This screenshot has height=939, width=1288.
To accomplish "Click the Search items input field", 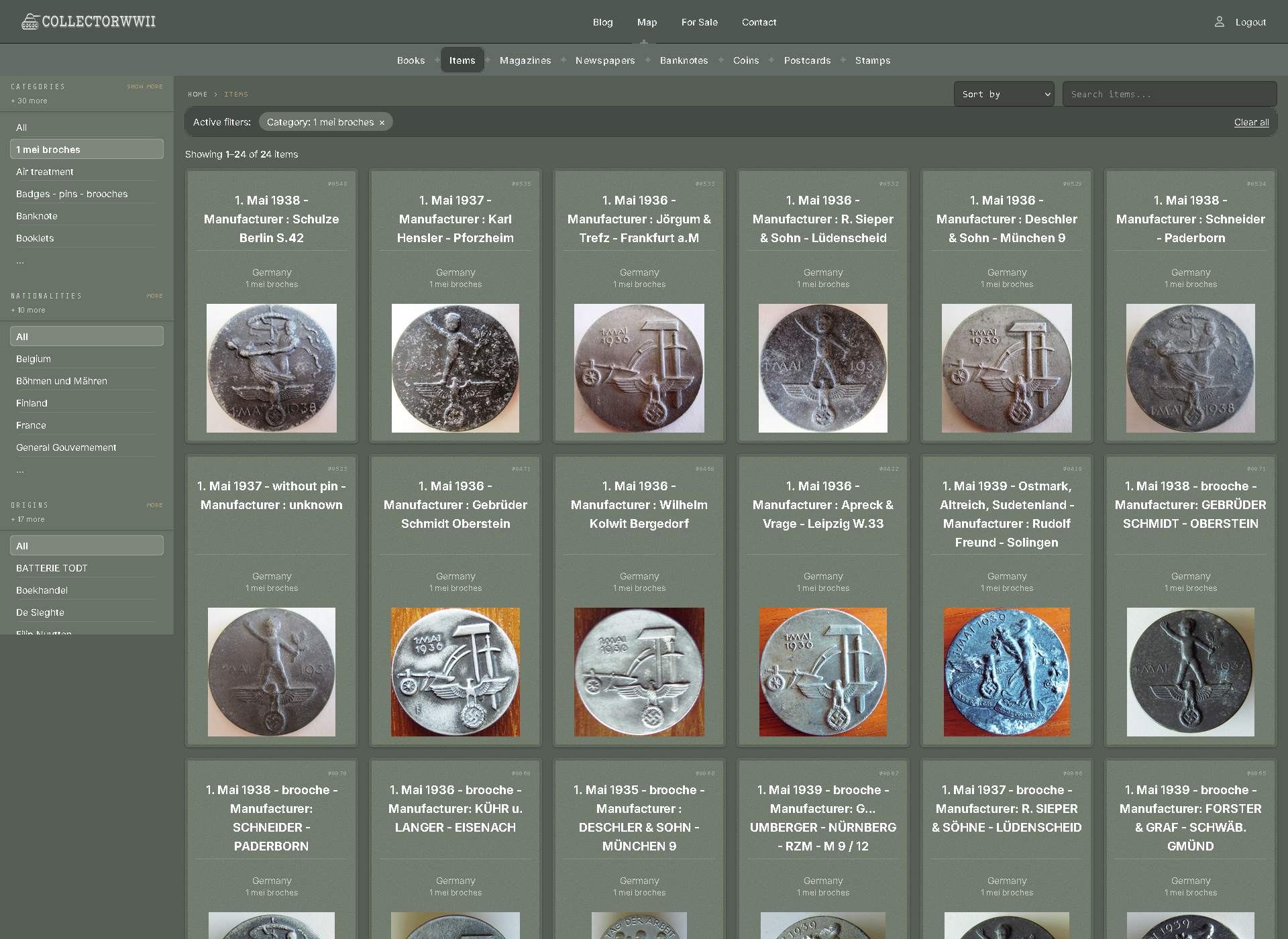I will [1169, 95].
